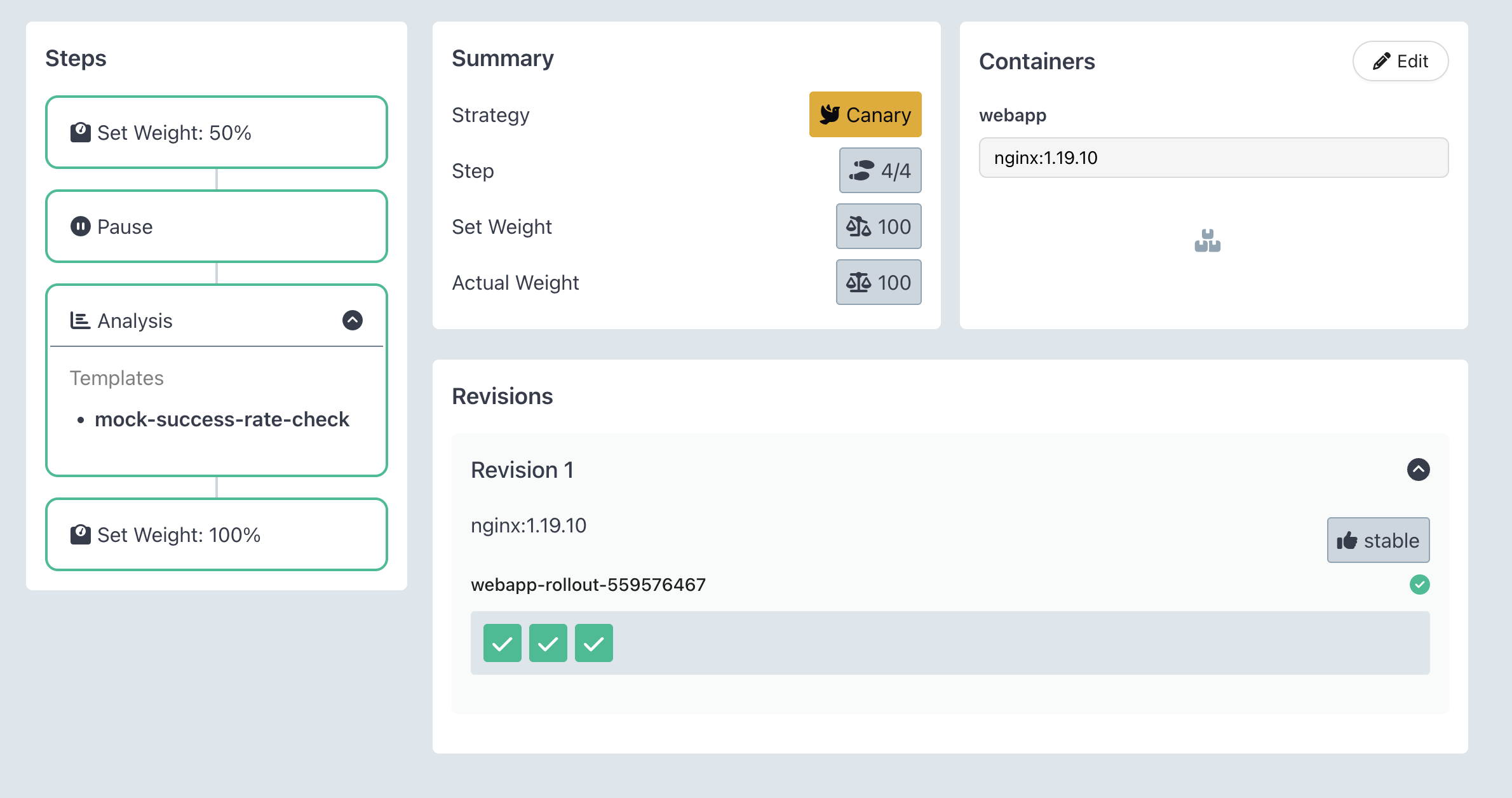Click the Edit containers button
The image size is (1512, 798).
coord(1400,61)
